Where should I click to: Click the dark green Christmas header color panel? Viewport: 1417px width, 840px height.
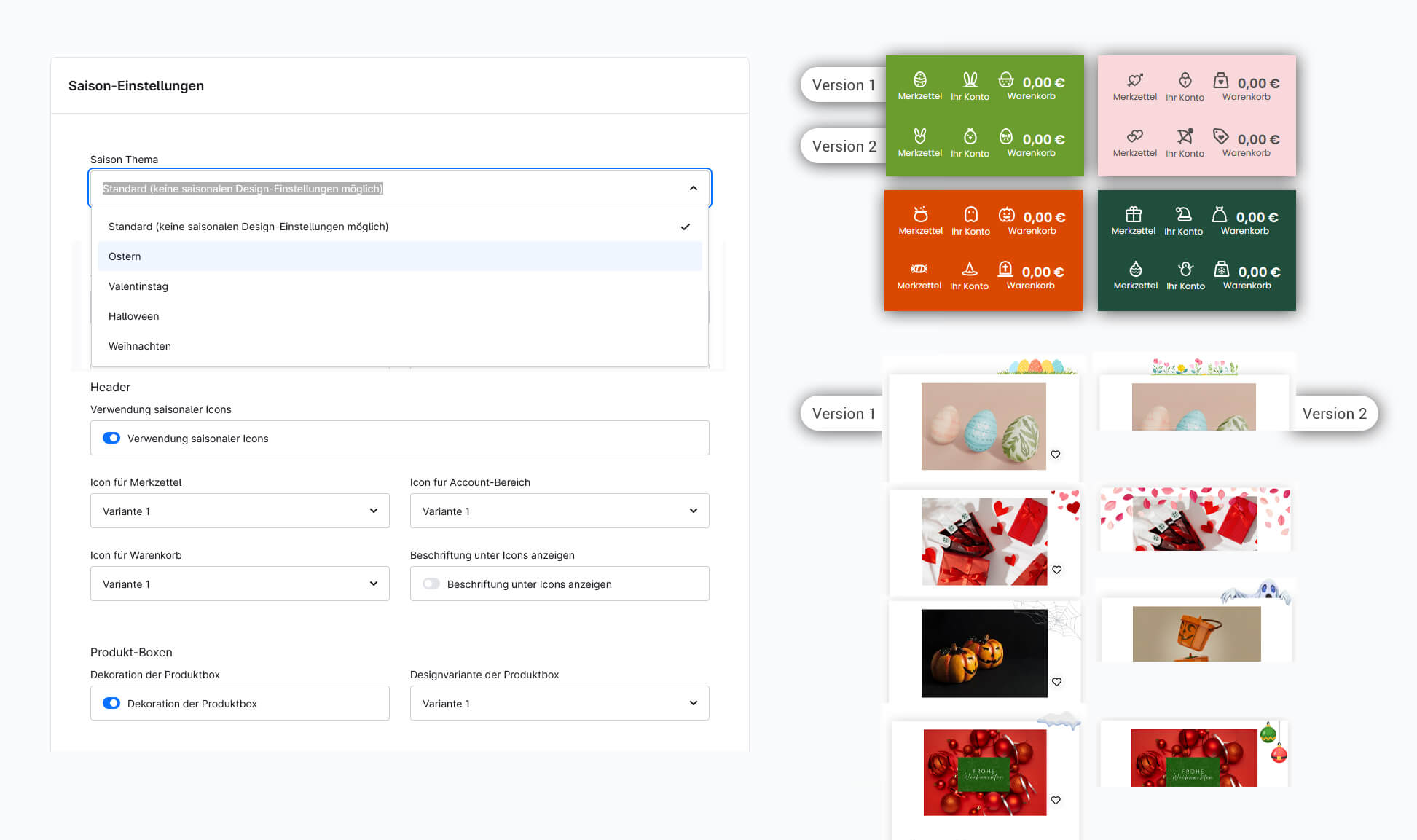1196,251
